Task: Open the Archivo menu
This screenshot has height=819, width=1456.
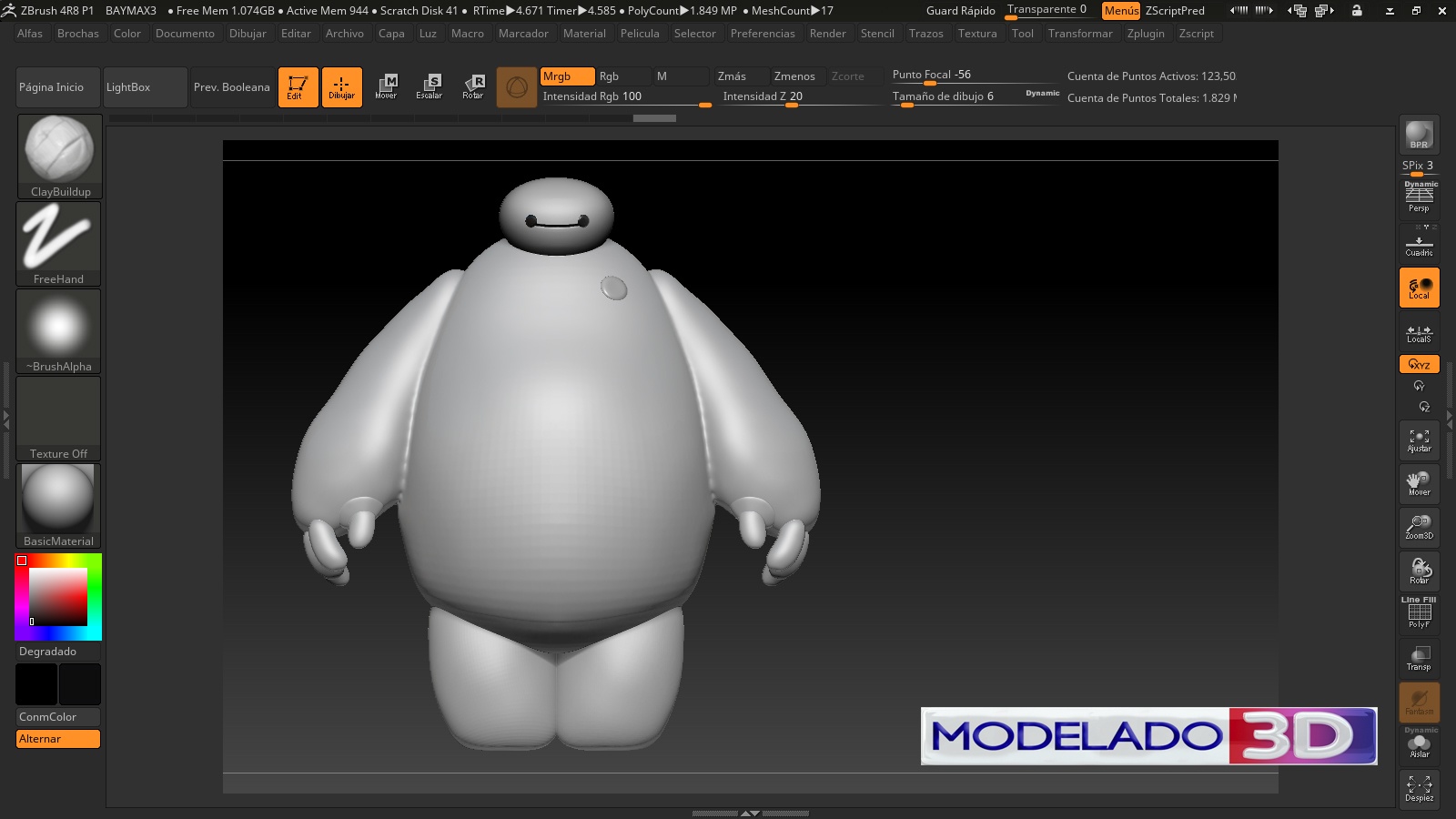Action: click(345, 34)
